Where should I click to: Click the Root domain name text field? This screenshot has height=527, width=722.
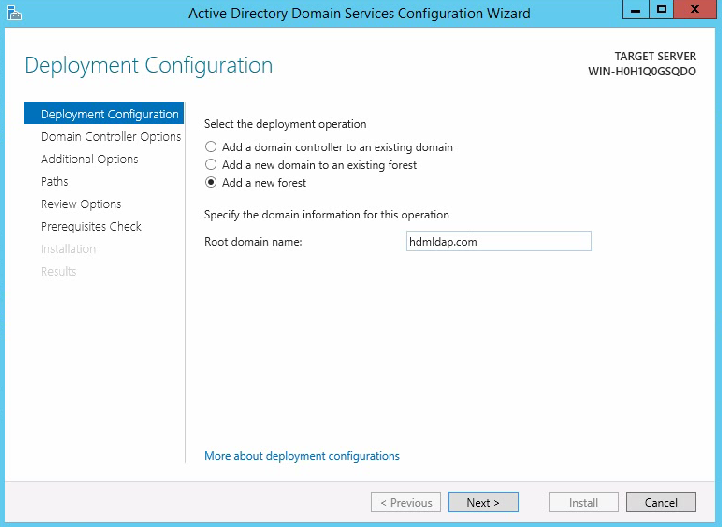coord(499,241)
